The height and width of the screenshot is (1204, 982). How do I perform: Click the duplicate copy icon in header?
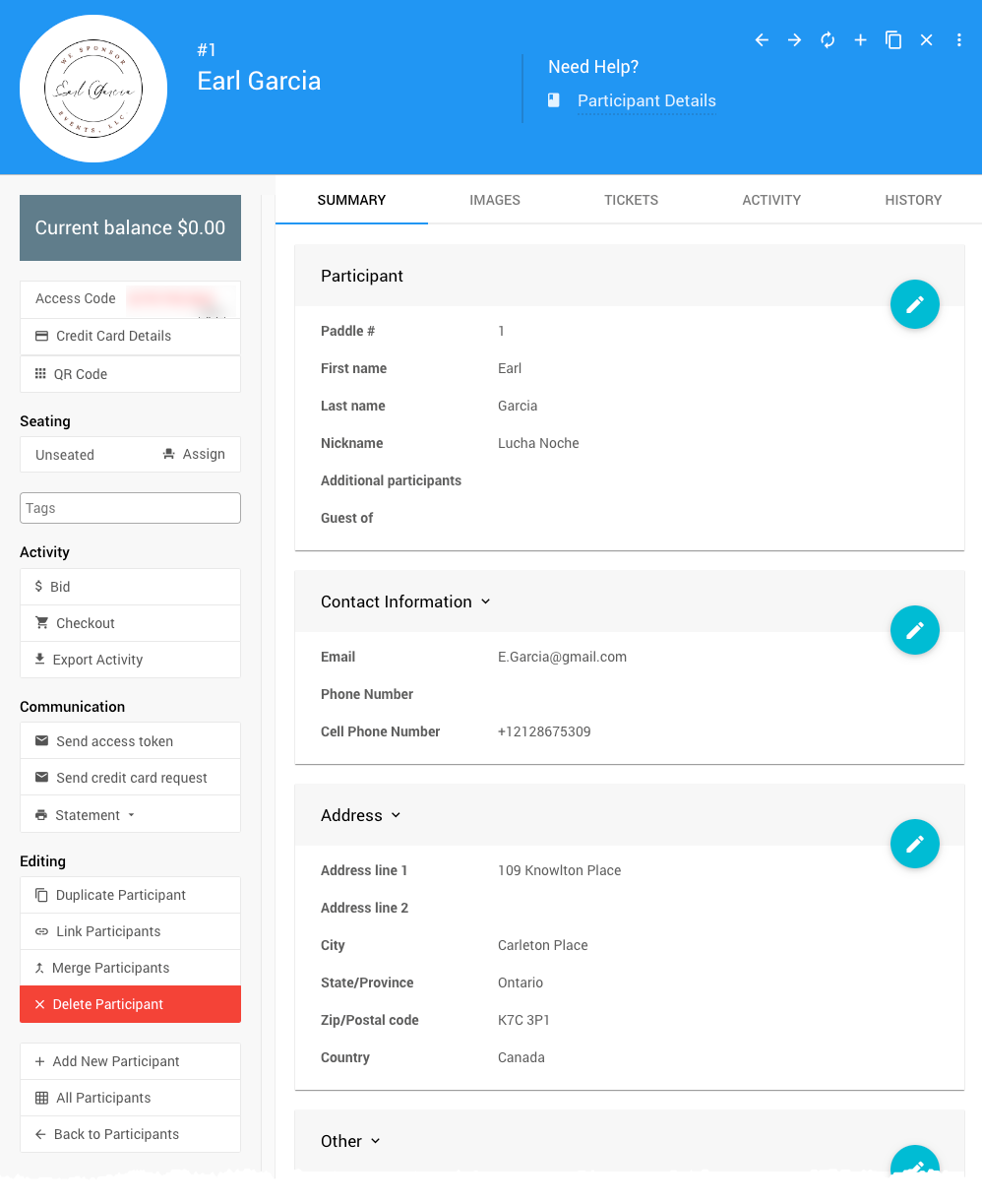point(893,40)
